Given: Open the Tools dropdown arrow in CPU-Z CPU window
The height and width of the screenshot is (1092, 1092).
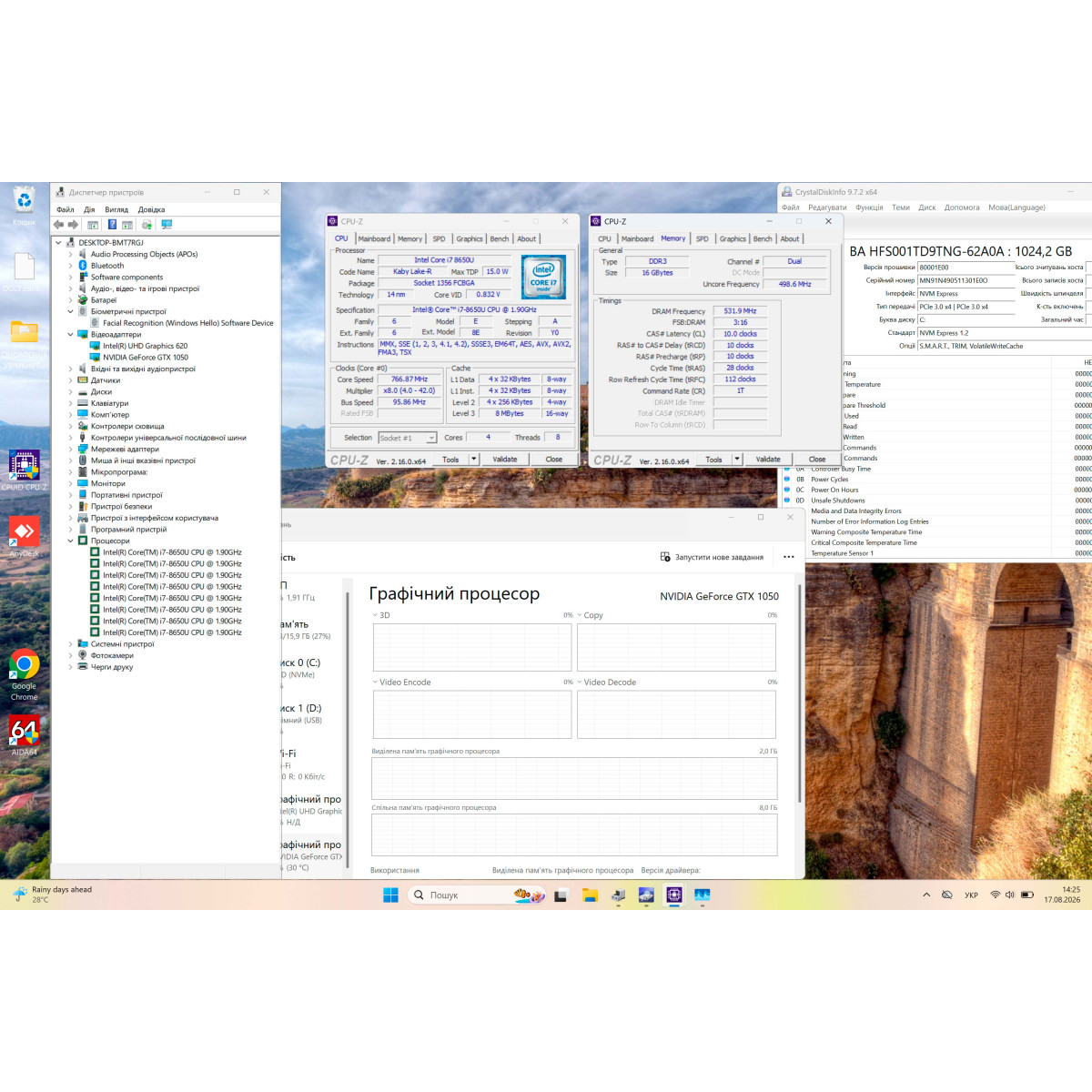Looking at the screenshot, I should (474, 460).
